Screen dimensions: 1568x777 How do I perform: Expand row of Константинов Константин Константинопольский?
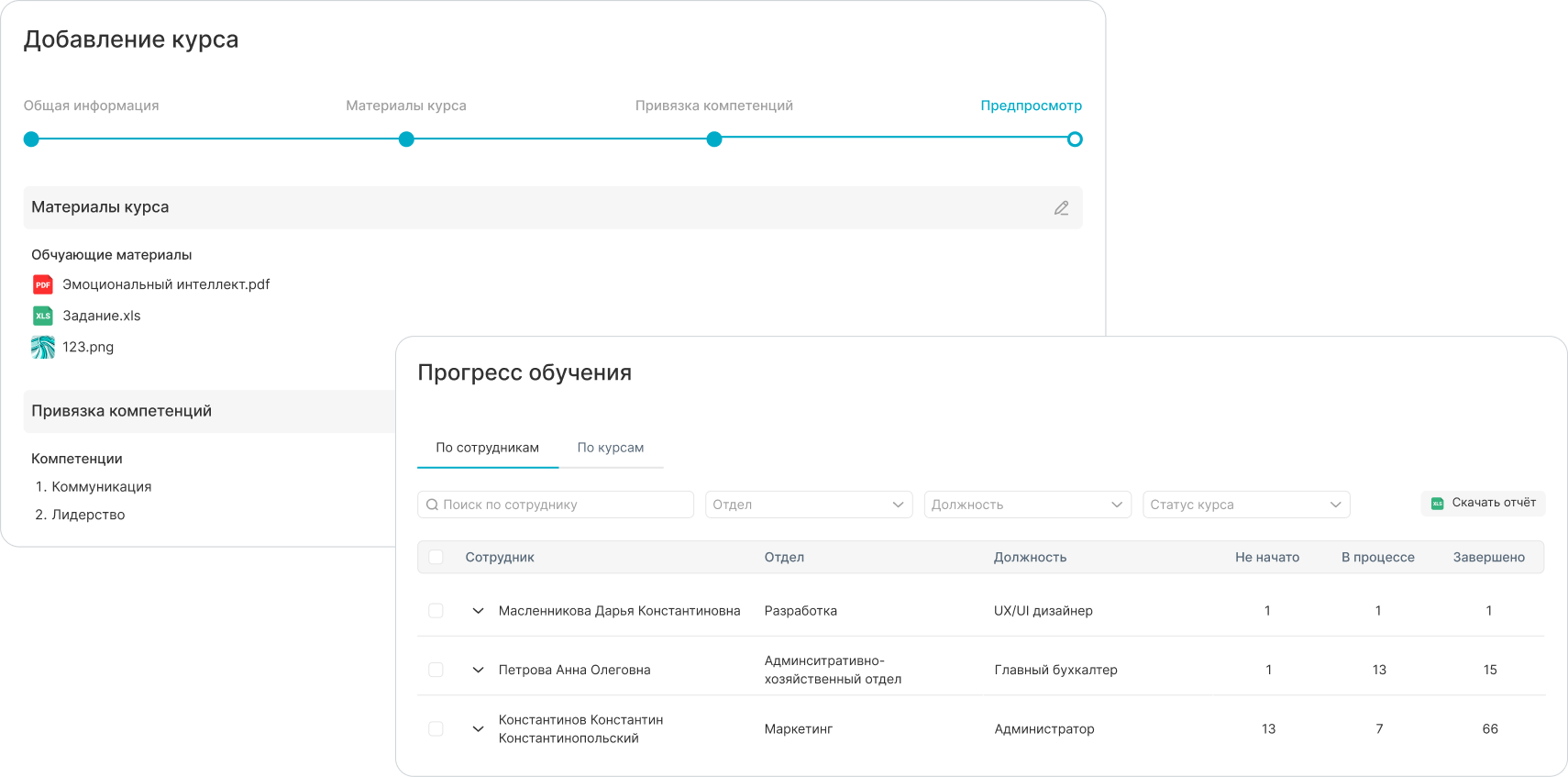[478, 728]
